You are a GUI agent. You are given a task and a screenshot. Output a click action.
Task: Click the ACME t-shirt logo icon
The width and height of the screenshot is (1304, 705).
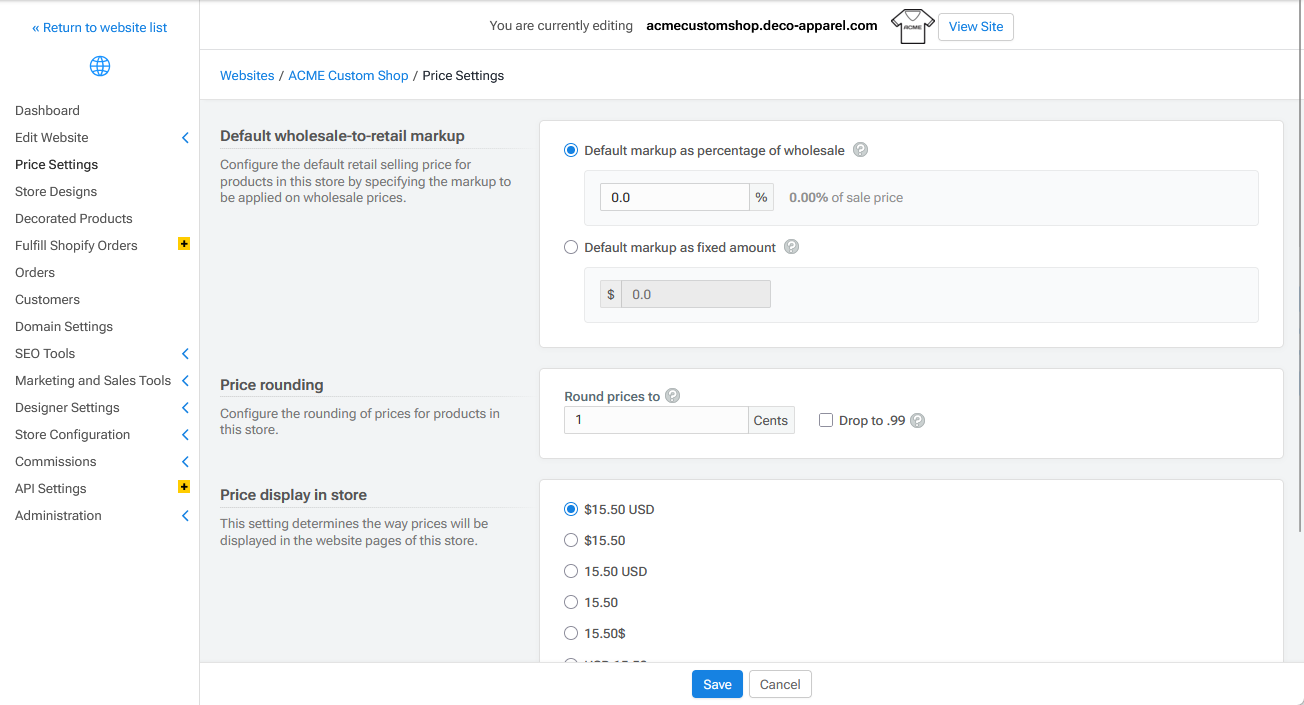[911, 26]
